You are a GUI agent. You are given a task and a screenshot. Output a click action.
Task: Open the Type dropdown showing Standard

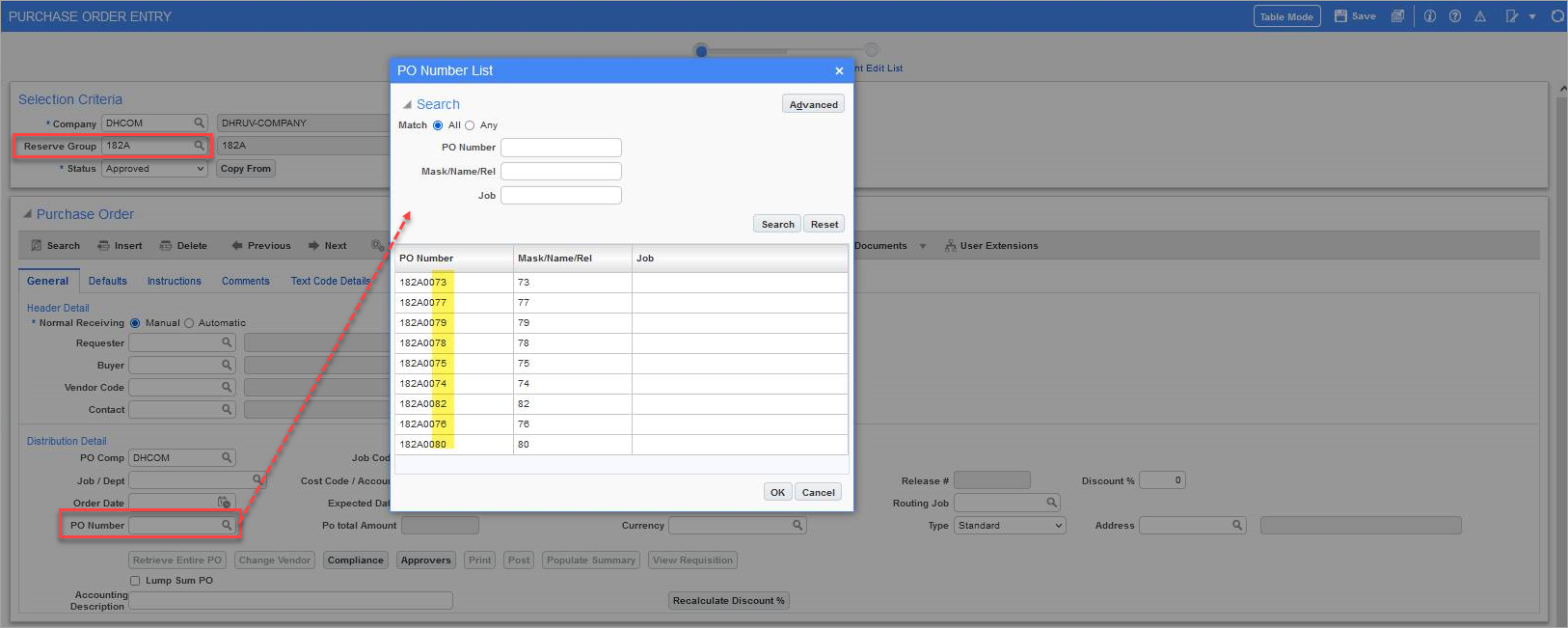tap(1010, 526)
